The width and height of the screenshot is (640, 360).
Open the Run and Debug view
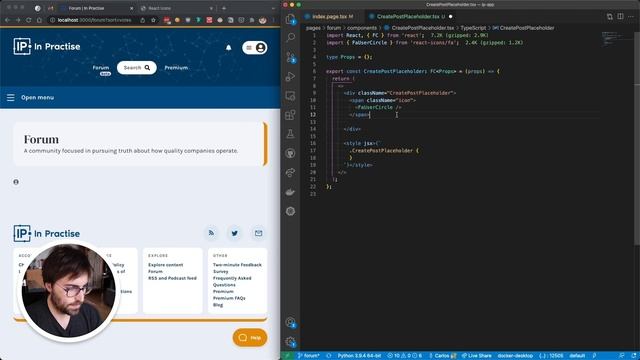[x=290, y=76]
